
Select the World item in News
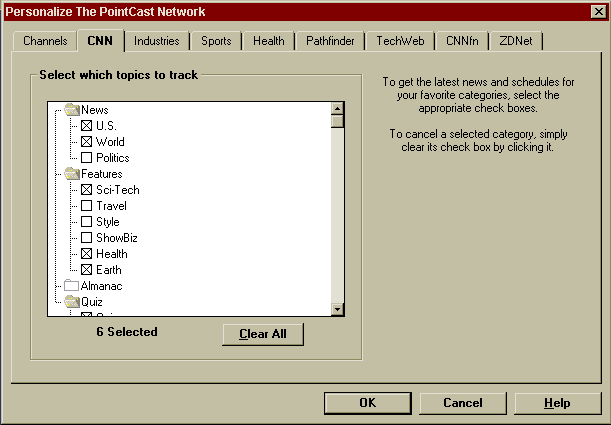point(110,142)
